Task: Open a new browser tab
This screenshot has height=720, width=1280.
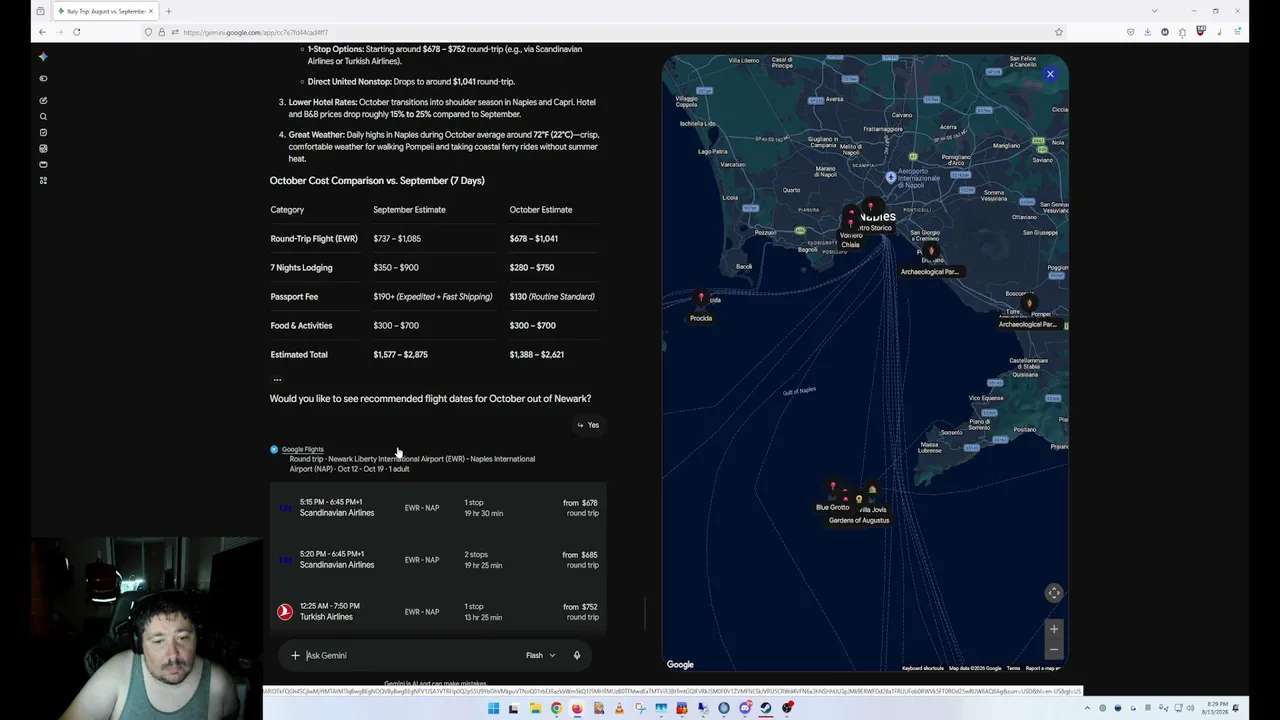Action: pos(168,11)
